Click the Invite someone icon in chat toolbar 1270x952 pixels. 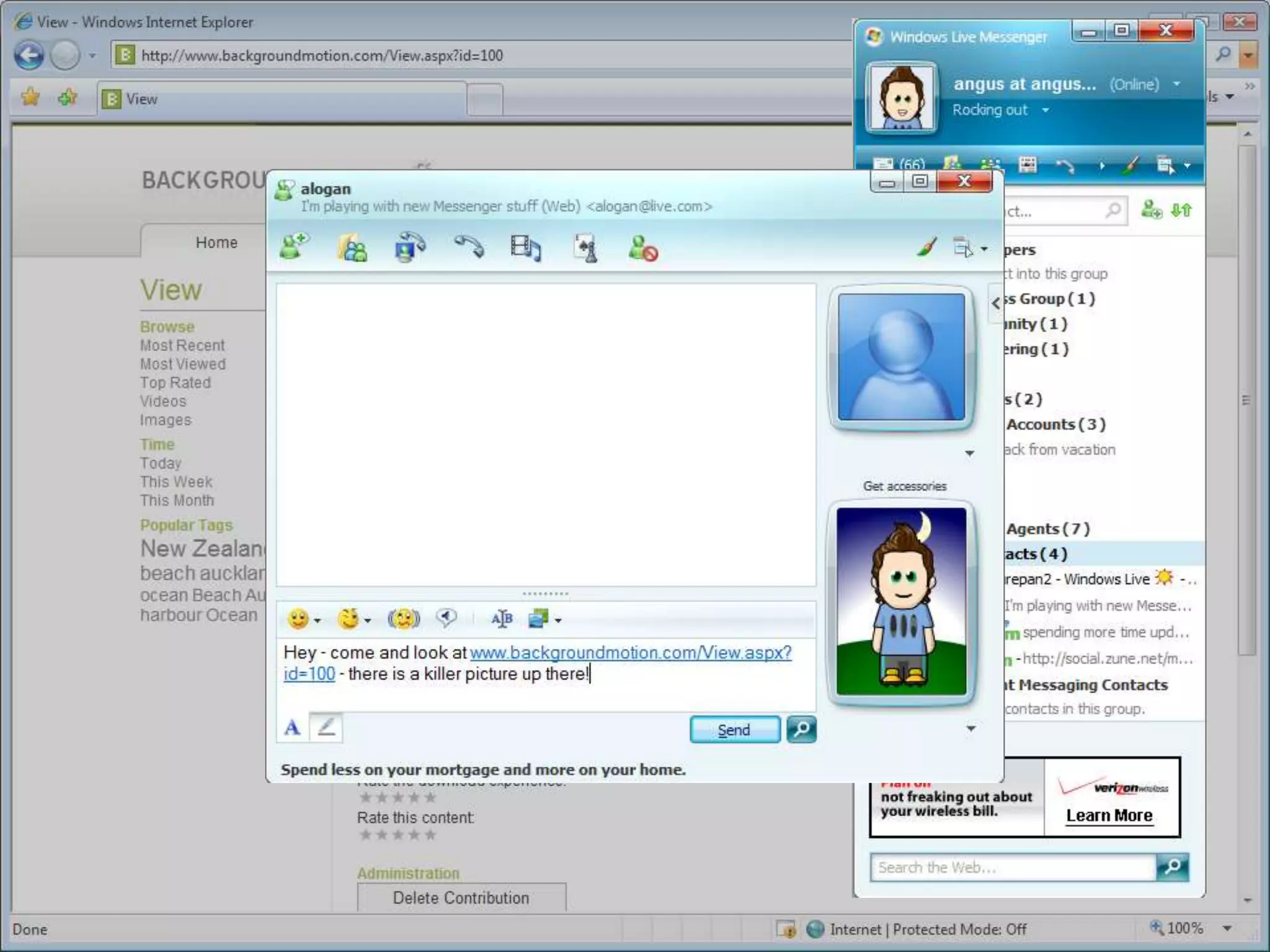pyautogui.click(x=294, y=247)
